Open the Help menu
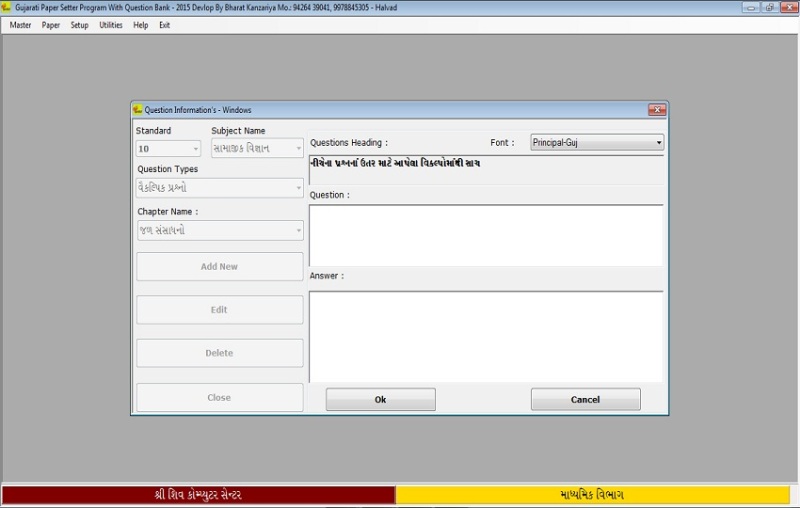Image resolution: width=800 pixels, height=508 pixels. pos(141,25)
